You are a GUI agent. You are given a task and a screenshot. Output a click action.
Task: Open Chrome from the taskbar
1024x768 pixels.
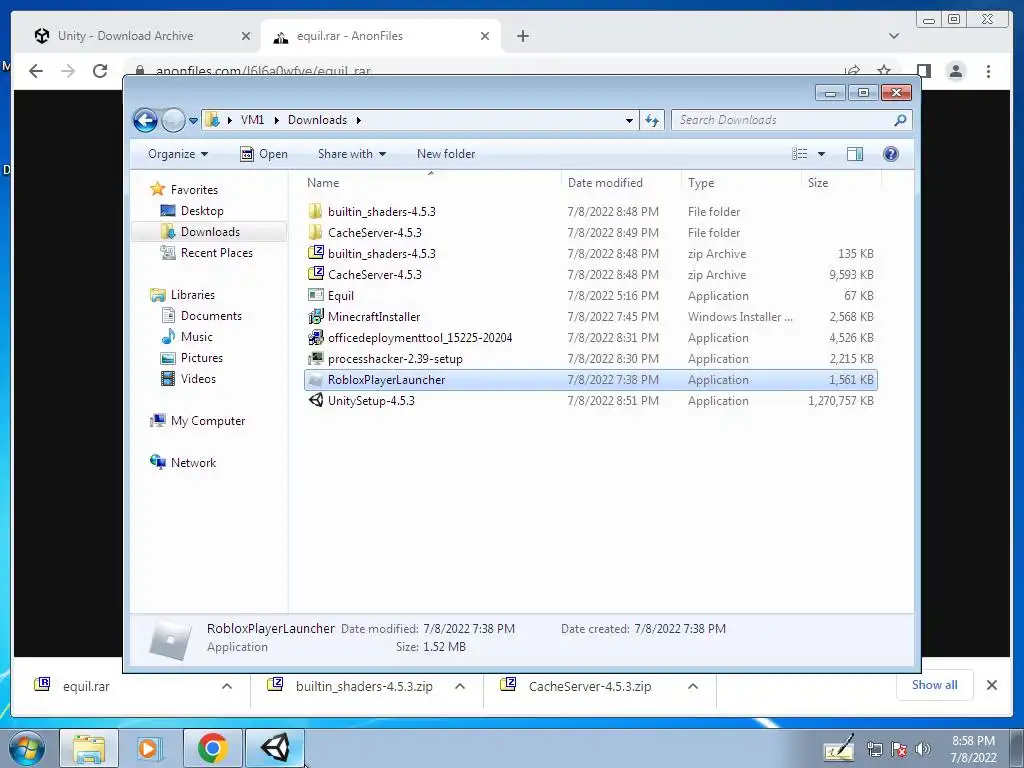[x=213, y=748]
